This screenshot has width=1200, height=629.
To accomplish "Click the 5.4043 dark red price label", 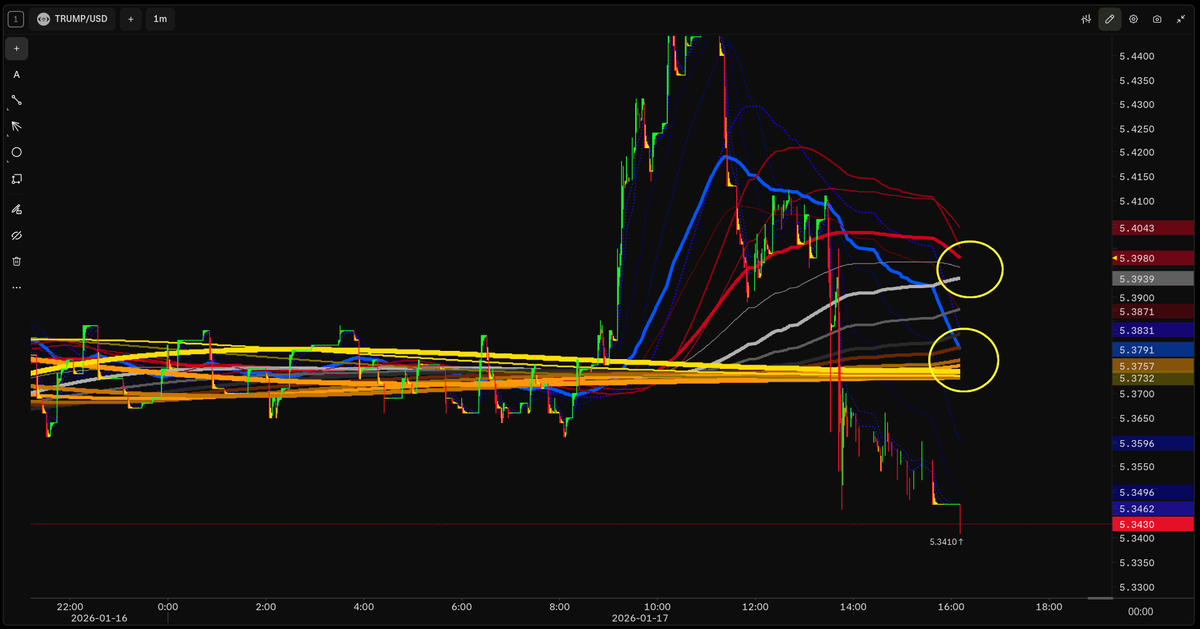I will coord(1153,228).
